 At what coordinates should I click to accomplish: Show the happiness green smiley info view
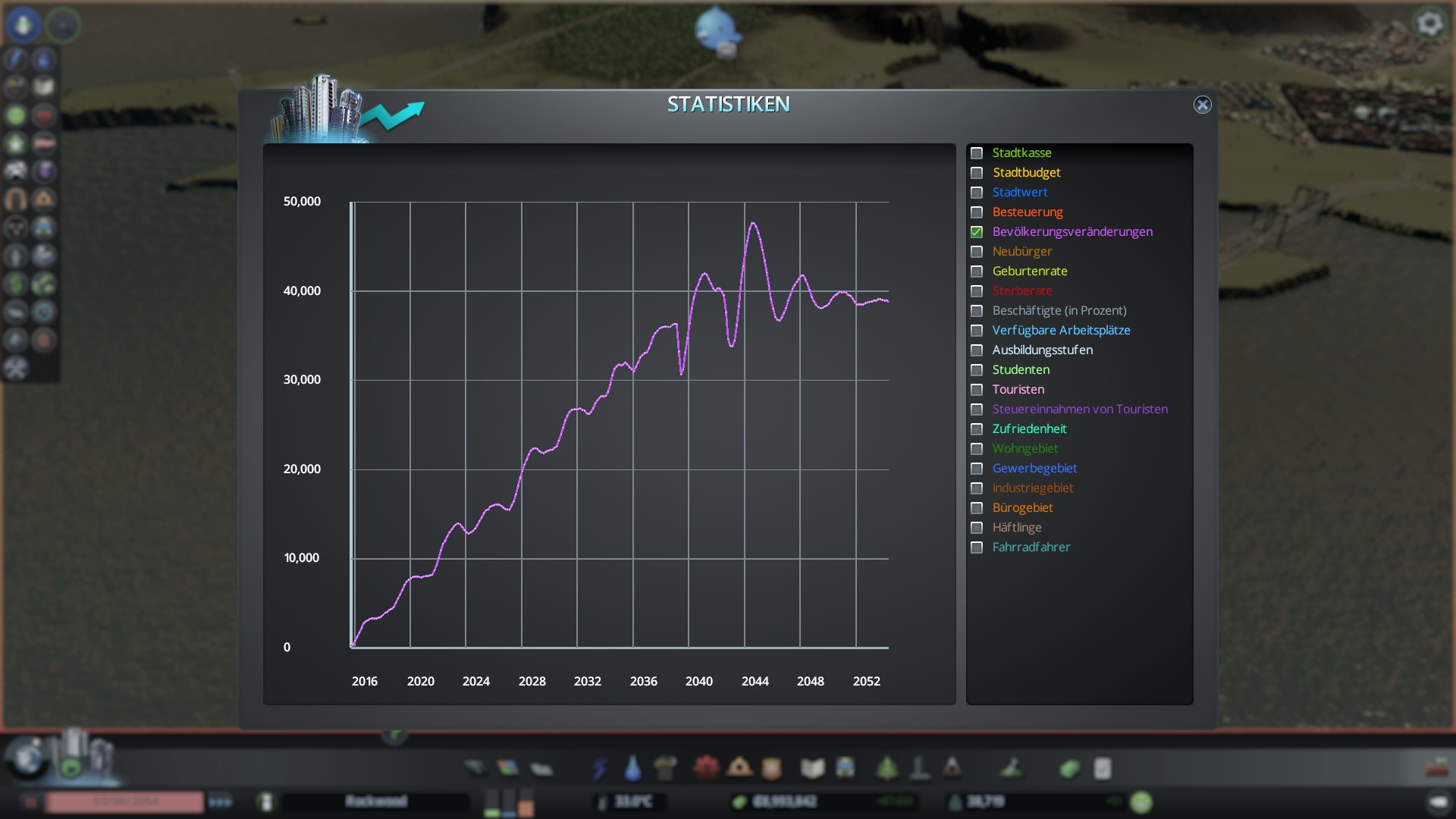point(16,115)
